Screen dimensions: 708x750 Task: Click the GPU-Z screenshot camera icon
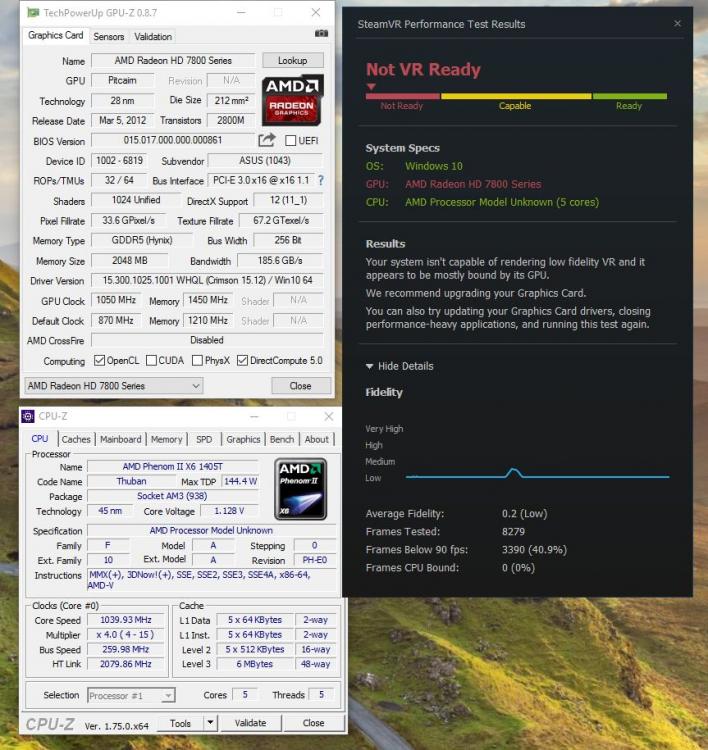321,33
